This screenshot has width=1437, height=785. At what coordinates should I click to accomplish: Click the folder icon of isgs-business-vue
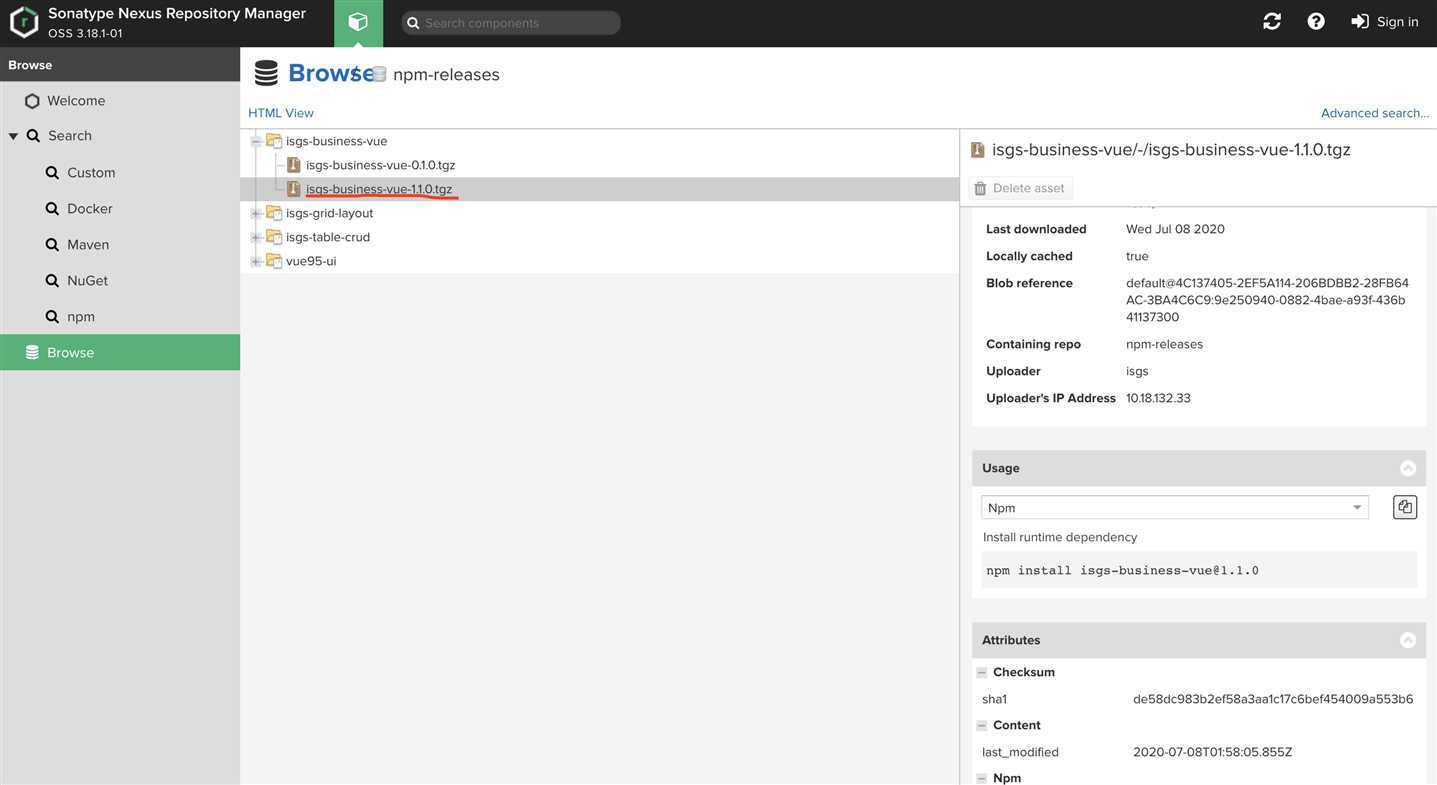(274, 141)
